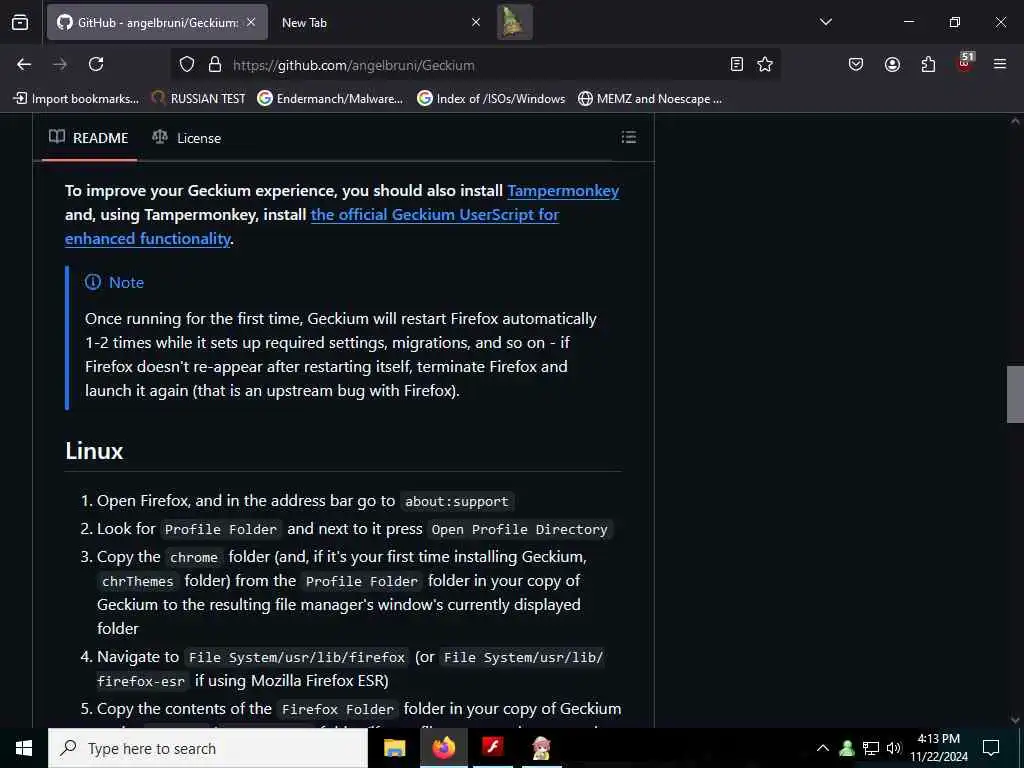
Task: Open MEMZ and Noescape bookmark
Action: (650, 99)
